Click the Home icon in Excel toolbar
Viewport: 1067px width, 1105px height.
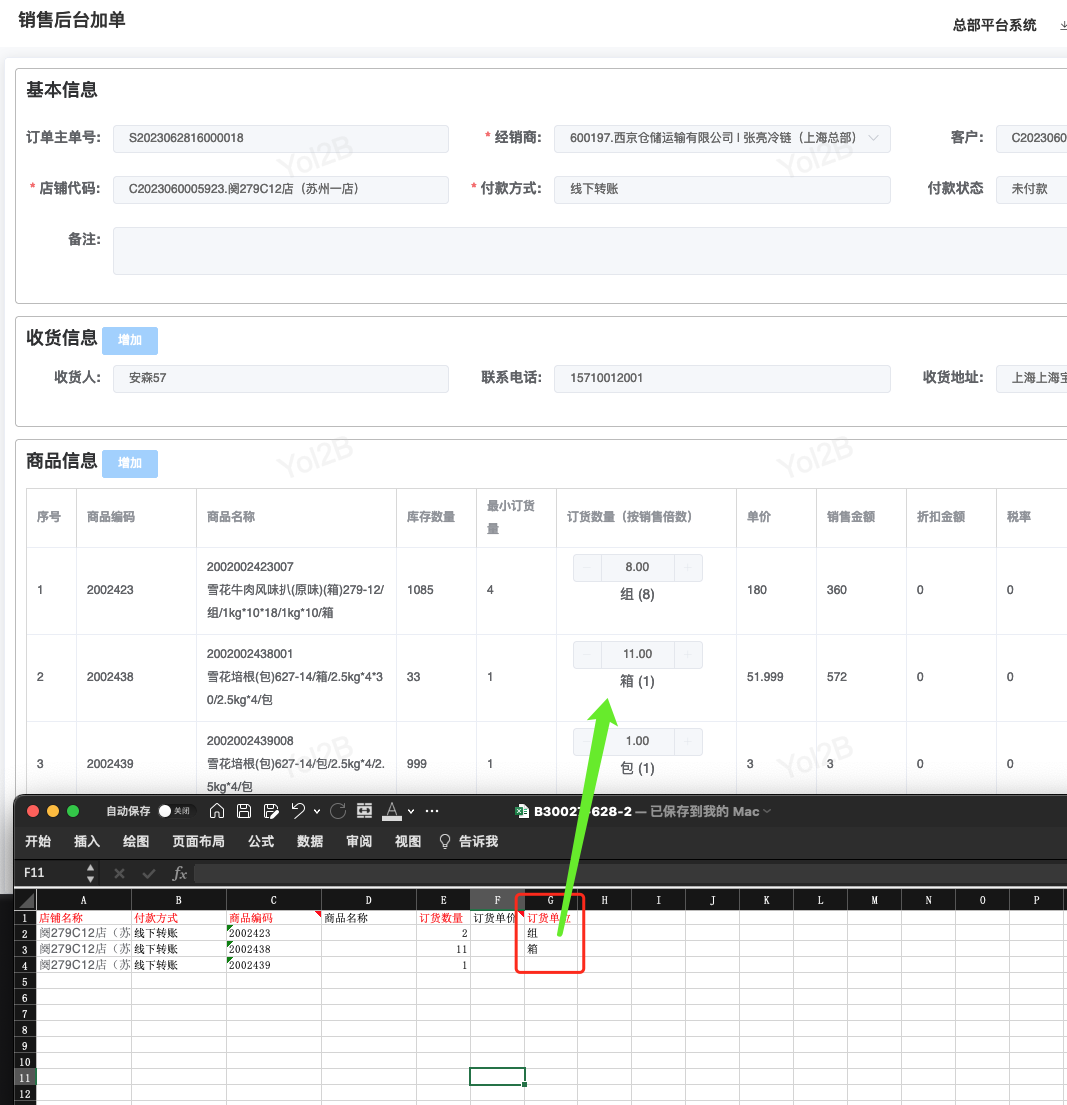(x=216, y=811)
